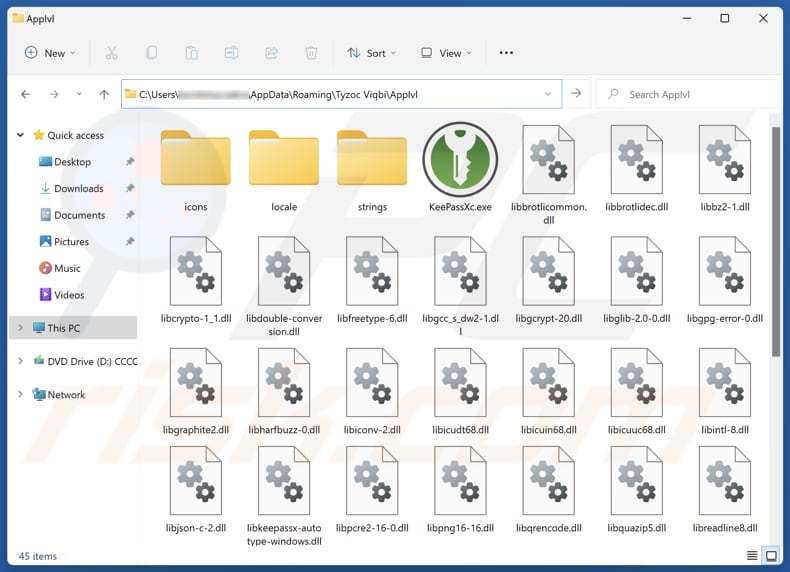
Task: Select the libbz2-1.dll file icon
Action: (725, 160)
